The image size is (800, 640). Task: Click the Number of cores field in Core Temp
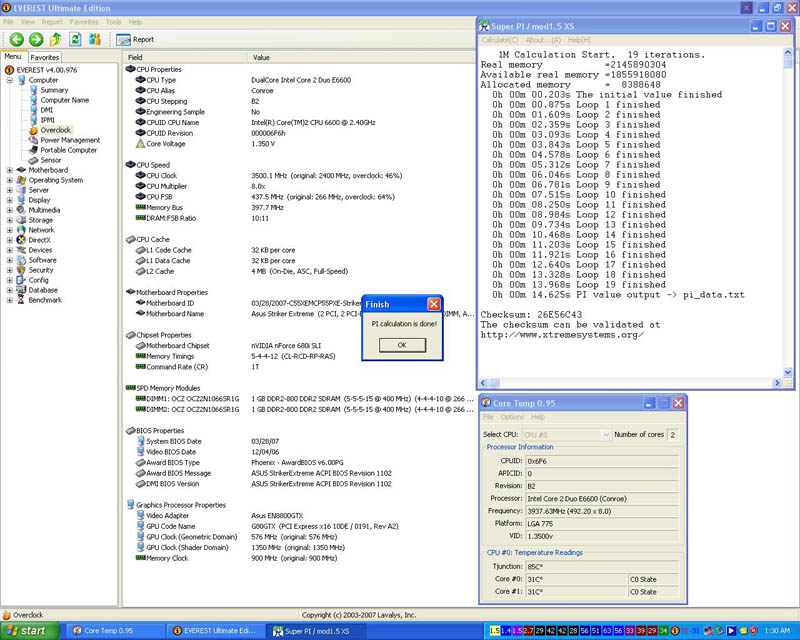pos(673,435)
